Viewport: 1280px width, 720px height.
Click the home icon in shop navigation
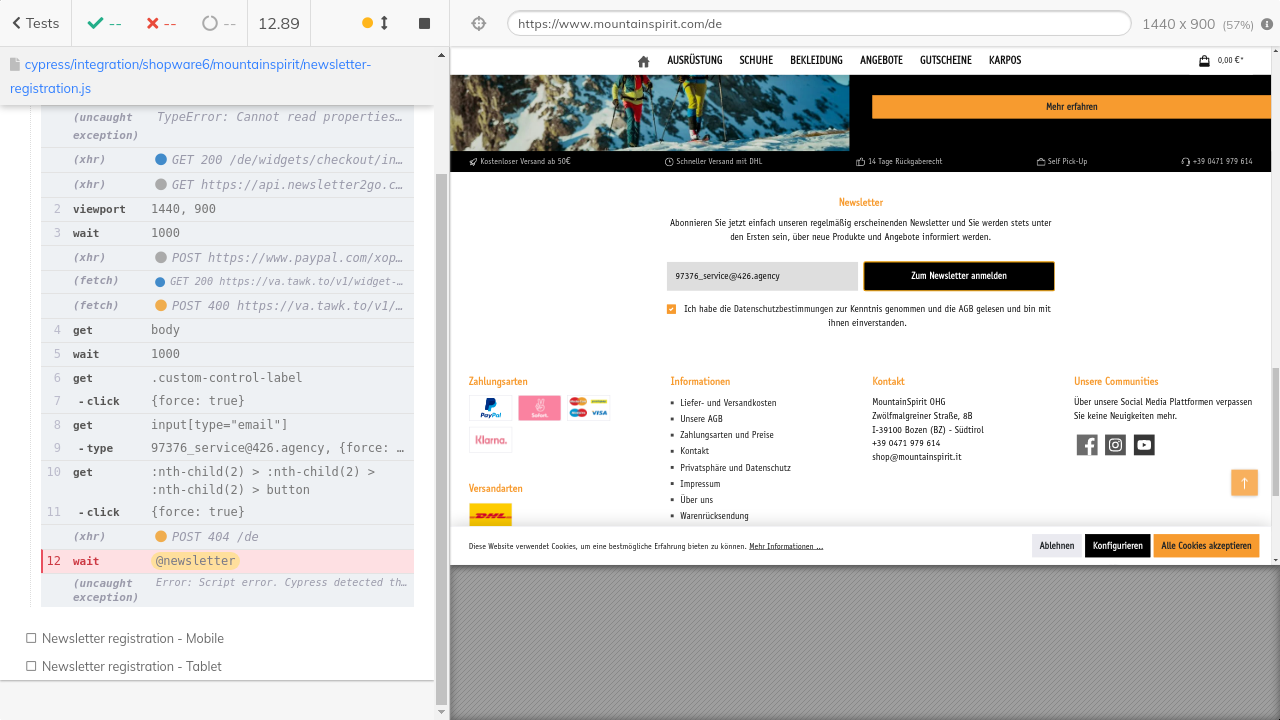click(x=643, y=61)
